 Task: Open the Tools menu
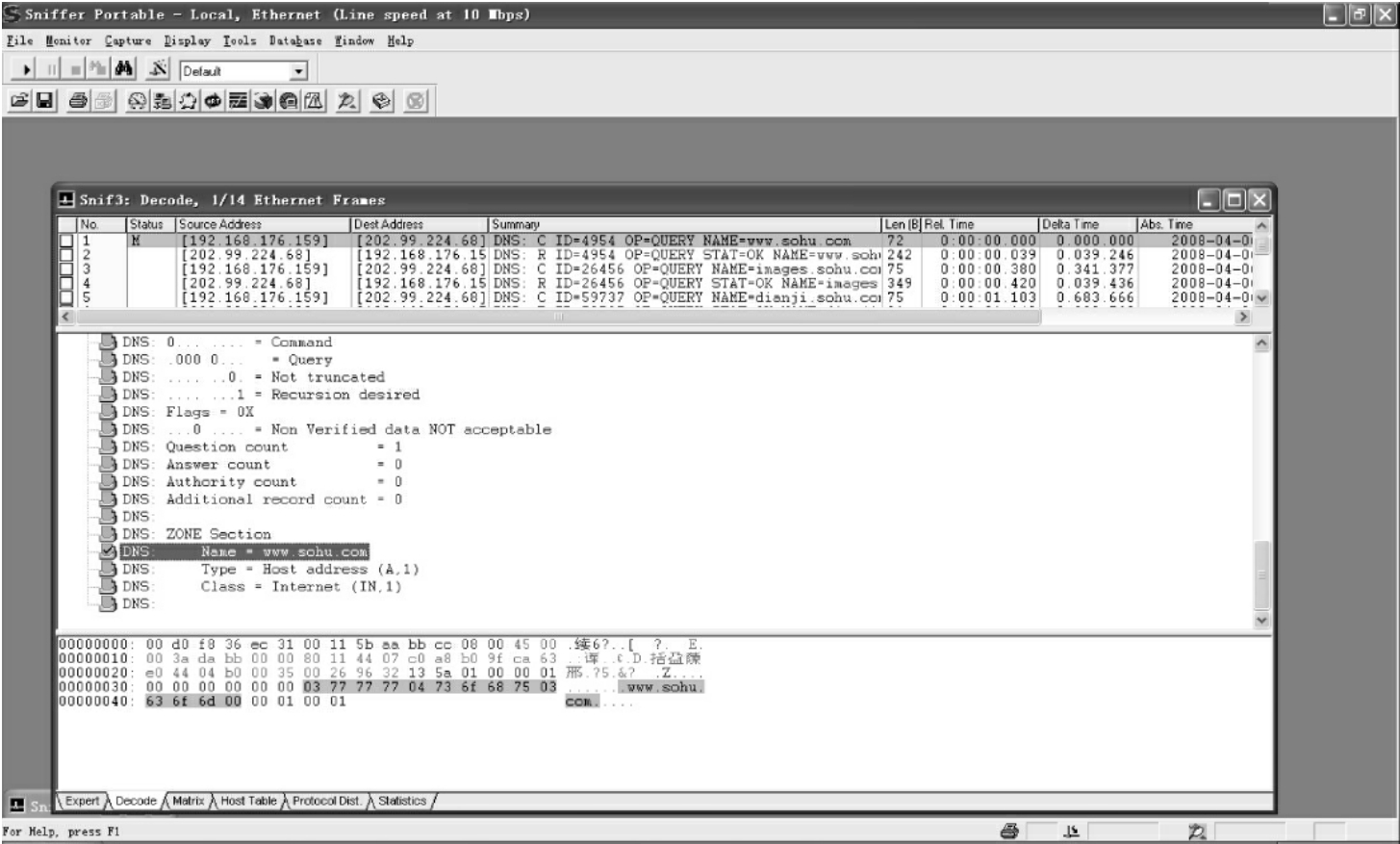240,41
